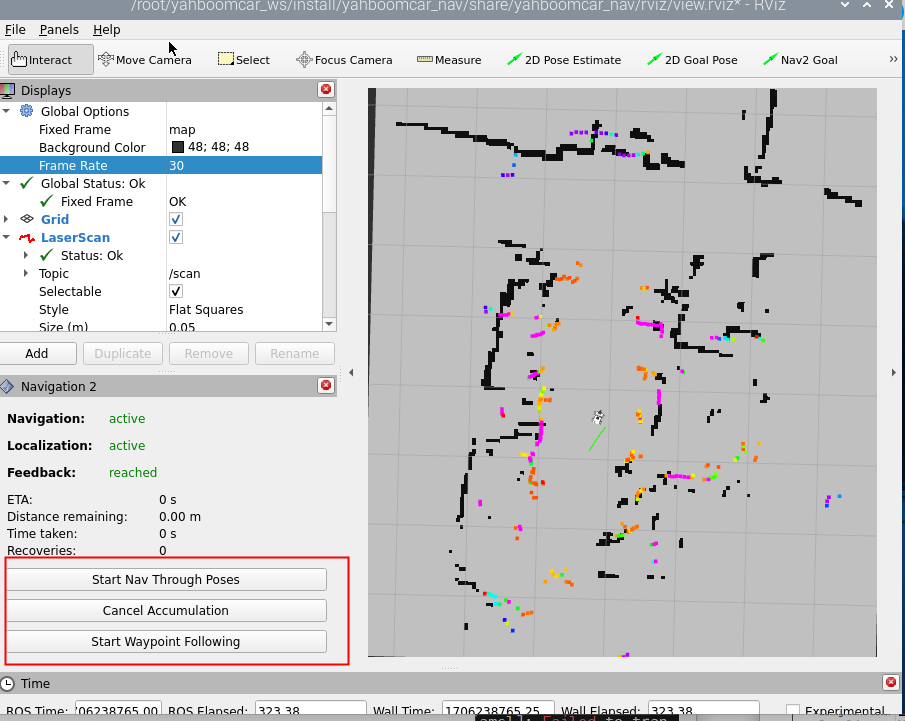Expand the right panel dock arrow
Image resolution: width=905 pixels, height=721 pixels.
[893, 372]
